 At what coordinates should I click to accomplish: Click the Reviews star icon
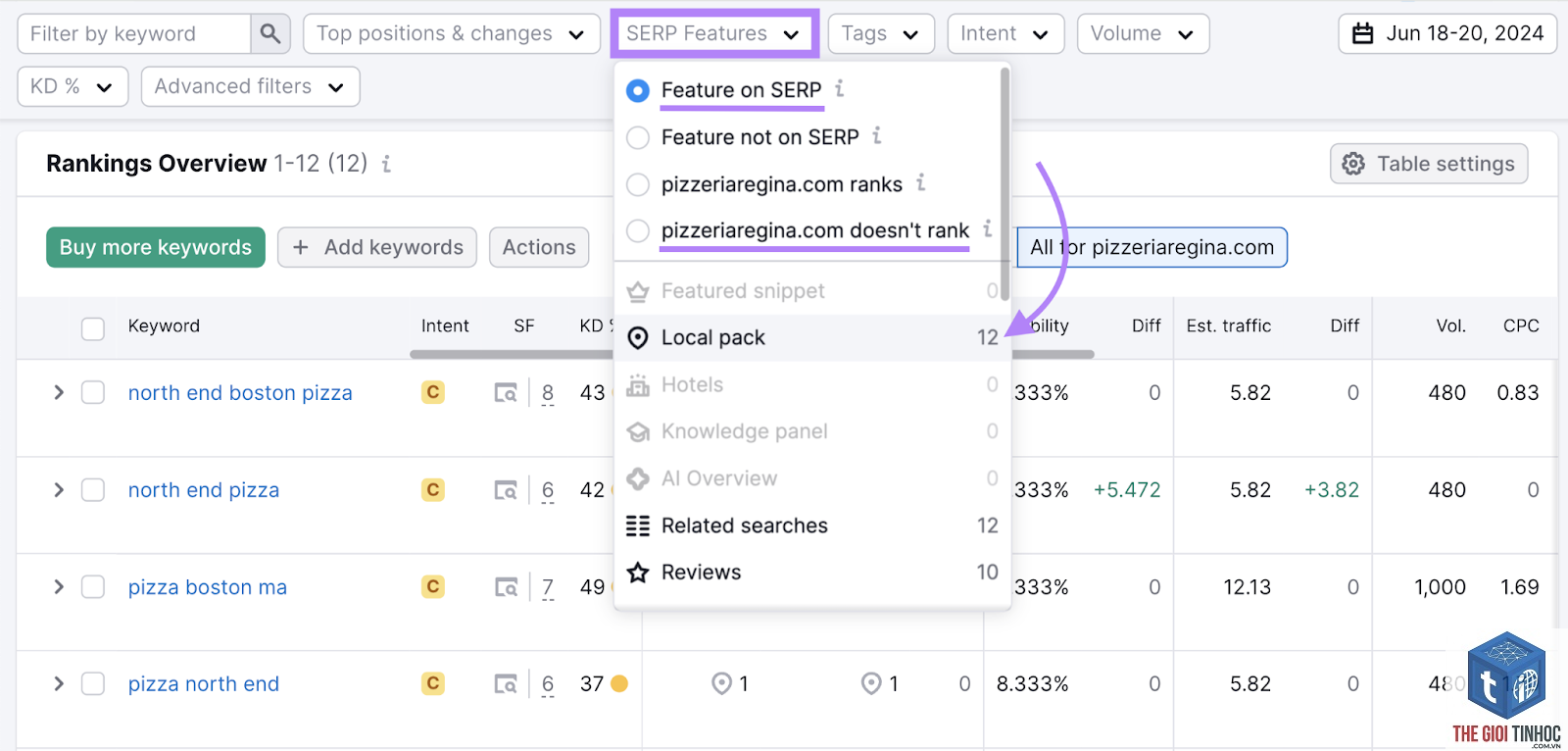click(x=638, y=573)
